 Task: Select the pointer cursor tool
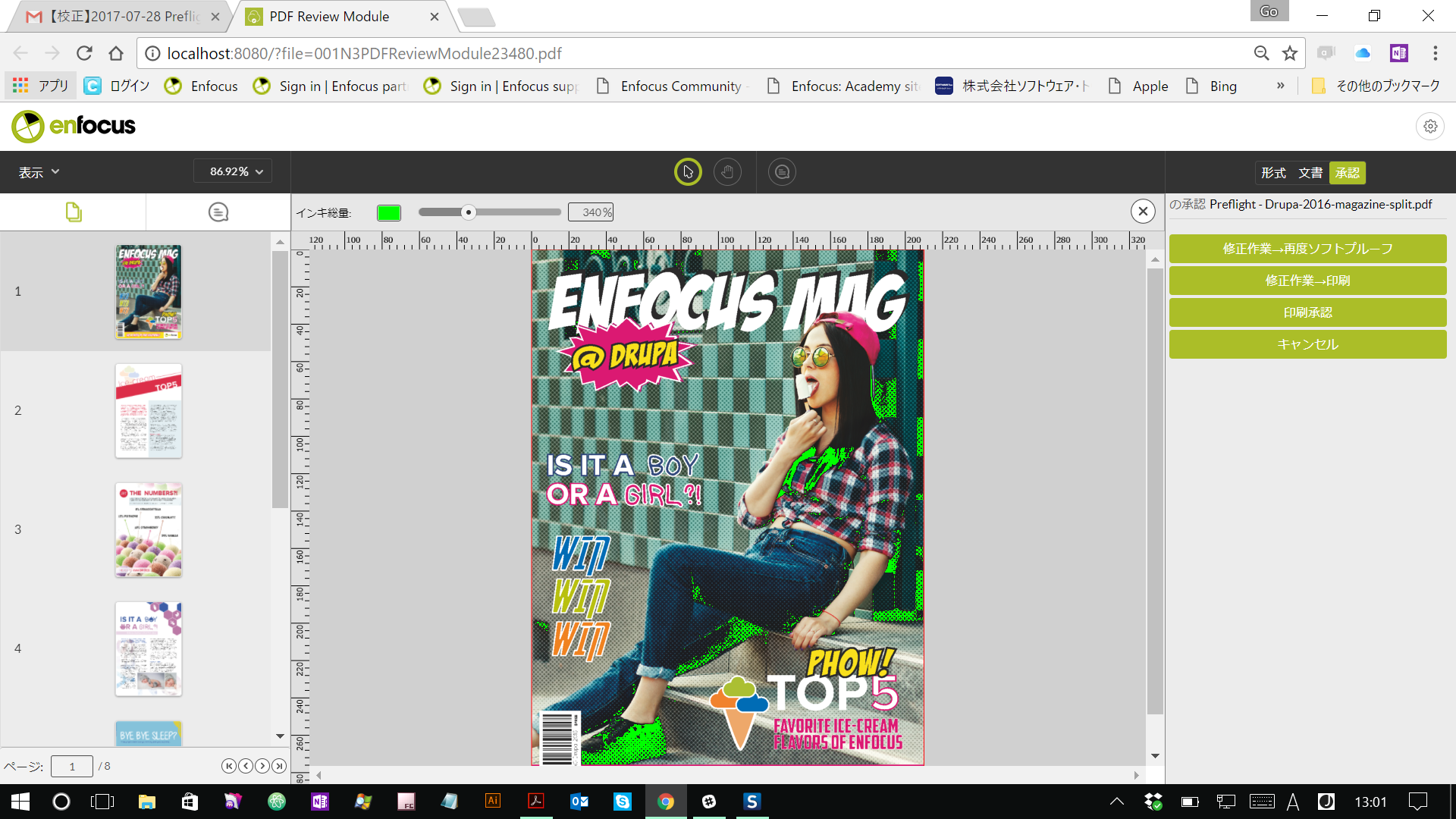coord(688,172)
